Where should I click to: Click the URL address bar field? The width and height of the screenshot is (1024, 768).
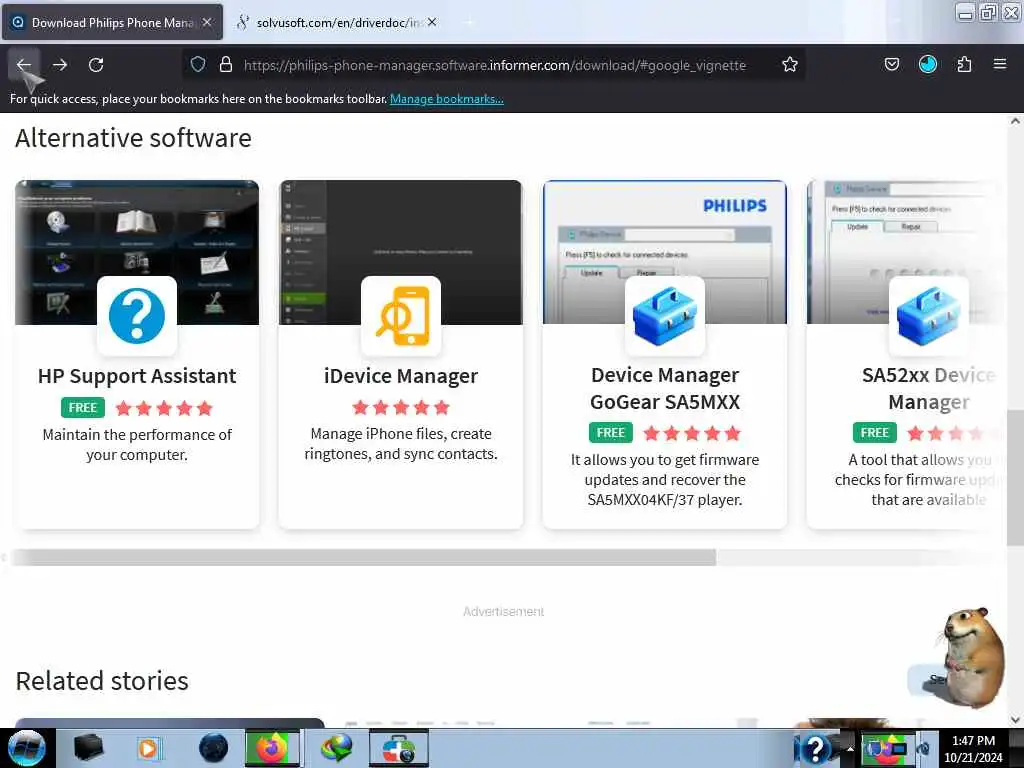pyautogui.click(x=494, y=65)
